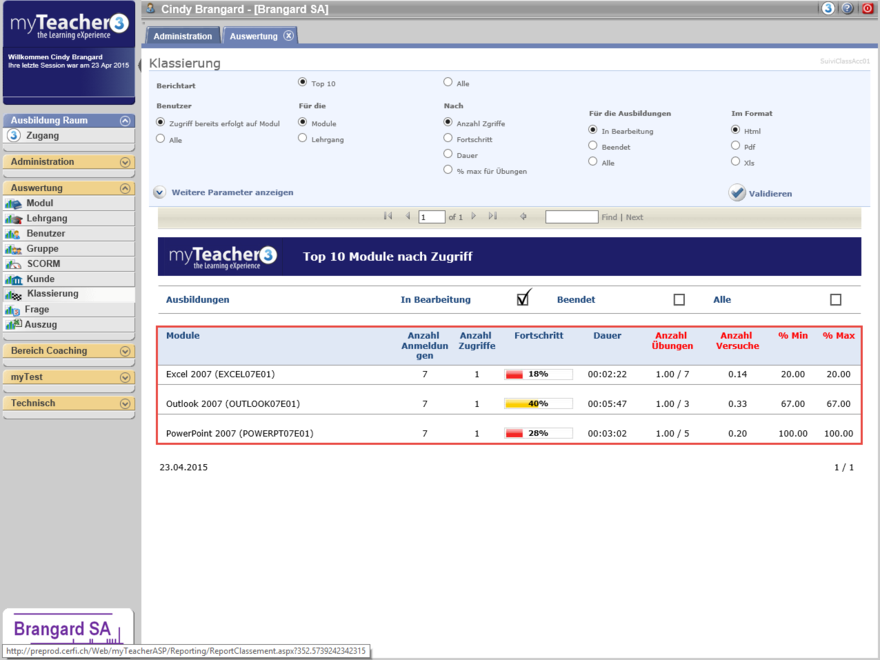The width and height of the screenshot is (880, 660).
Task: Open the Modul report icon in sidebar
Action: coord(14,203)
